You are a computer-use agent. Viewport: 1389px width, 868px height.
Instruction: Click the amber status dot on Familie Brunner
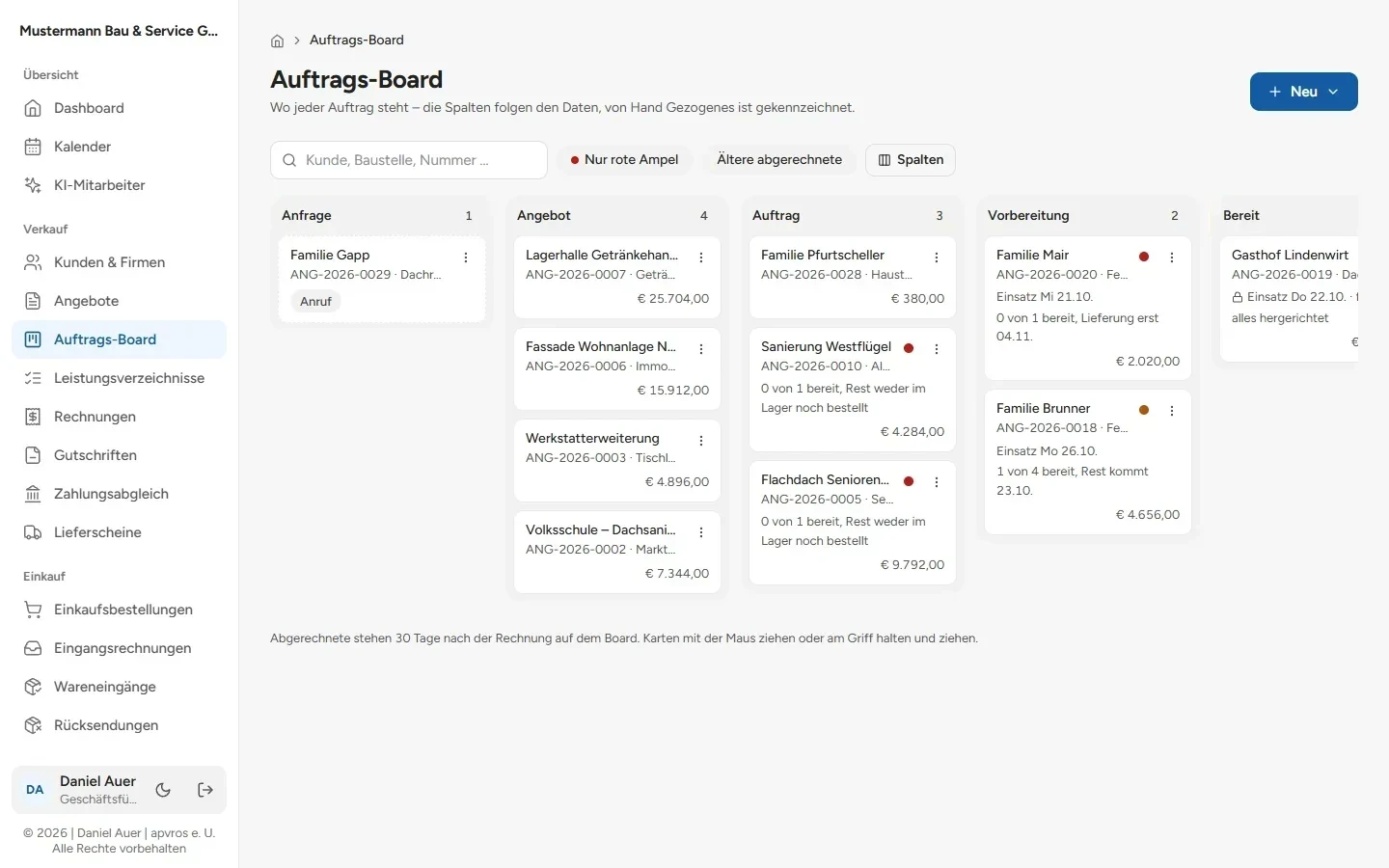(1144, 410)
